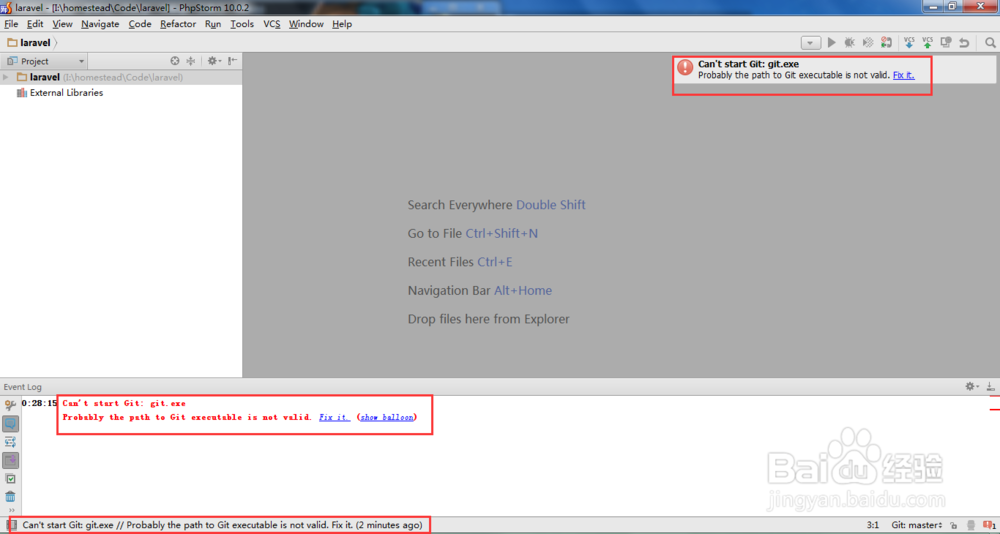Screen dimensions: 1000x534
Task: Click the 0:28:15 timestamp in Event Log
Action: [40, 403]
